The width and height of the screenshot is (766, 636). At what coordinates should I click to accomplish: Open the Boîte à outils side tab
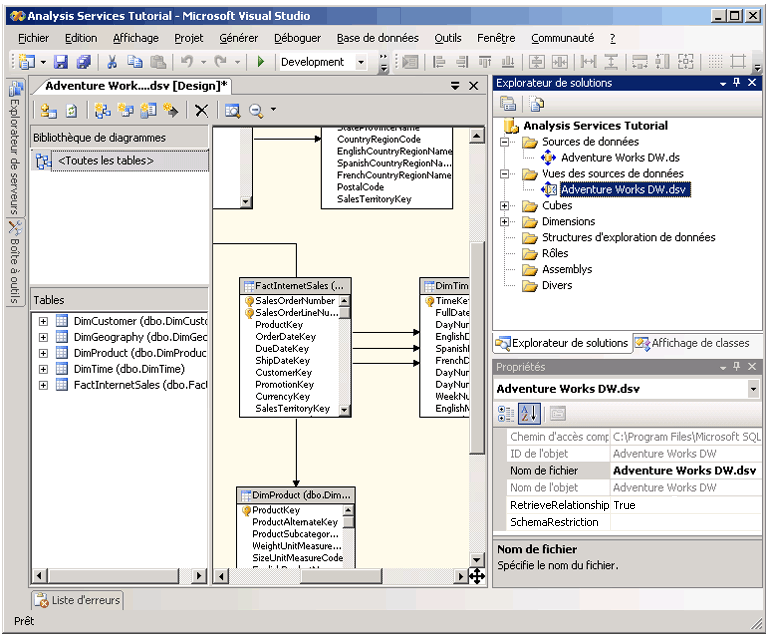coord(15,262)
